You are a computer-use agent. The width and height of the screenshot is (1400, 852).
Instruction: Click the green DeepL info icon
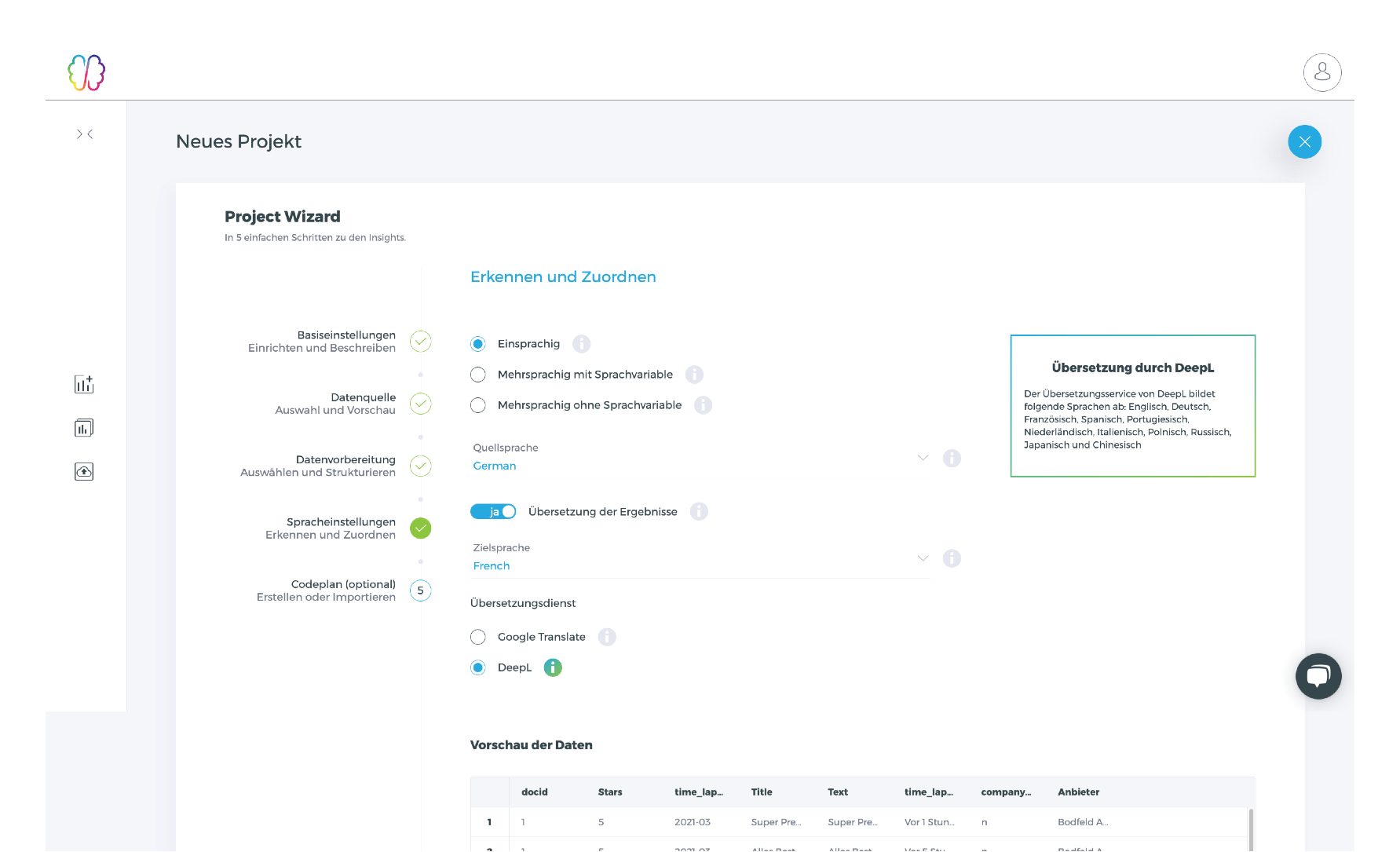click(553, 667)
